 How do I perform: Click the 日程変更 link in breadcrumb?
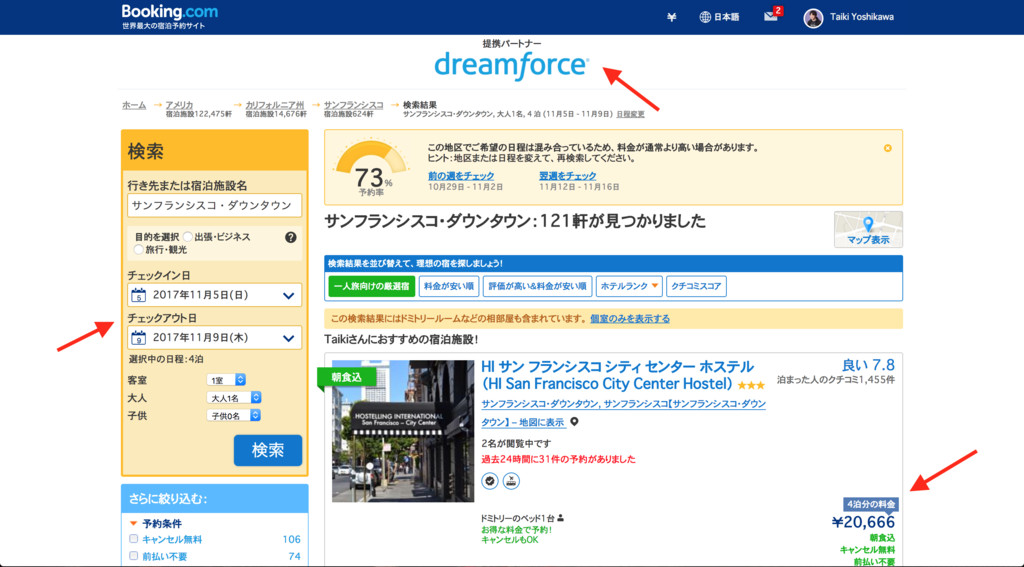pos(630,114)
